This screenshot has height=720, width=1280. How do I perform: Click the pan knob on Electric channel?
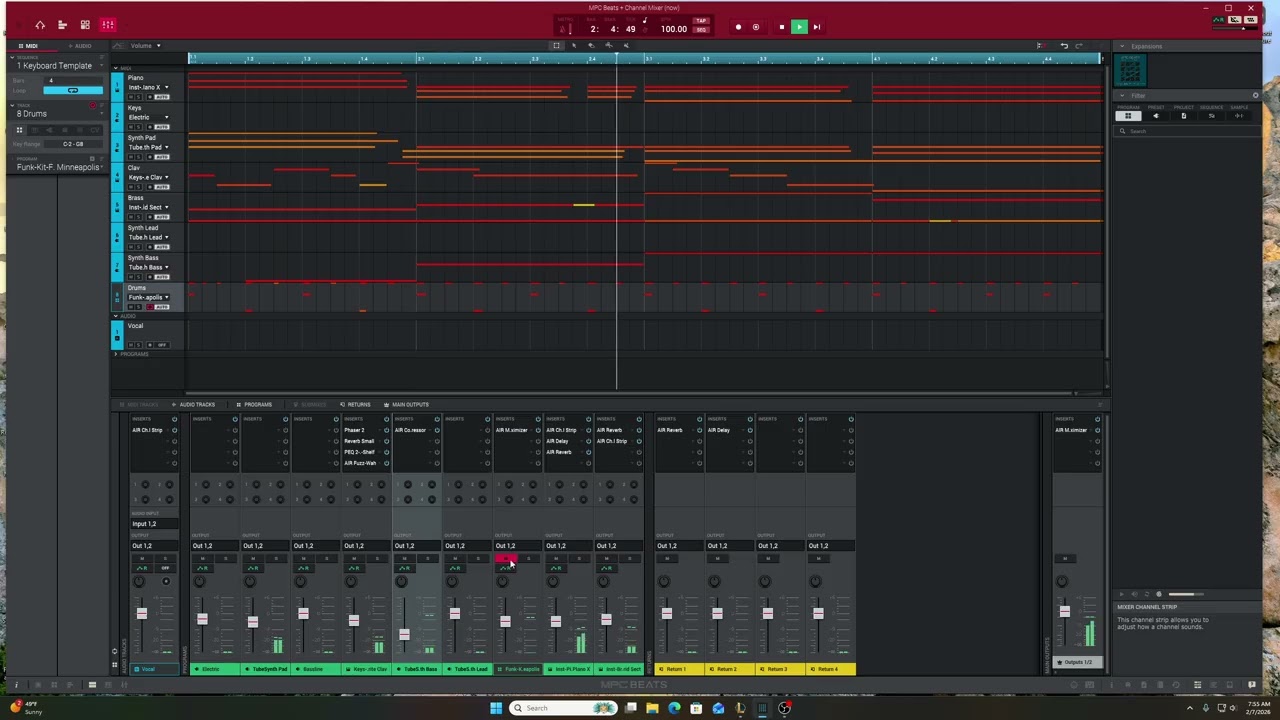[200, 581]
